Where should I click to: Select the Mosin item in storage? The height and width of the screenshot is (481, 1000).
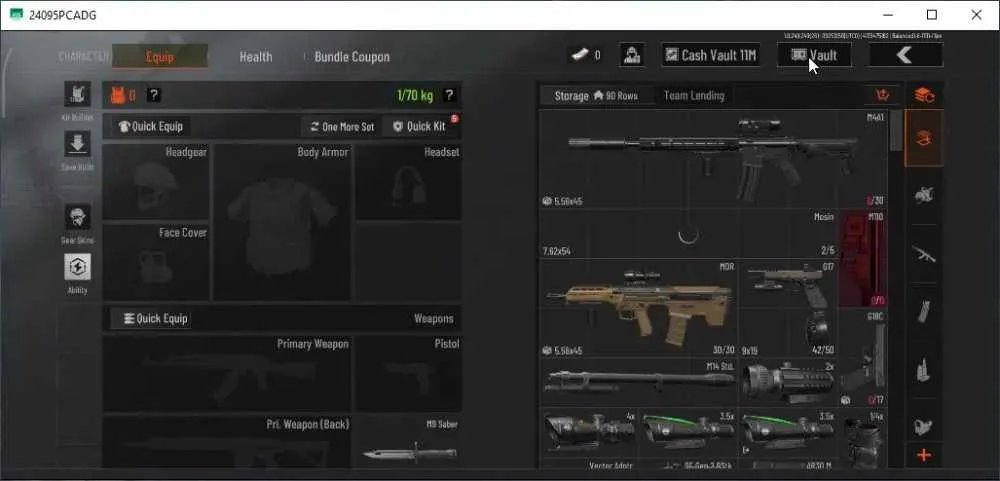tap(688, 233)
